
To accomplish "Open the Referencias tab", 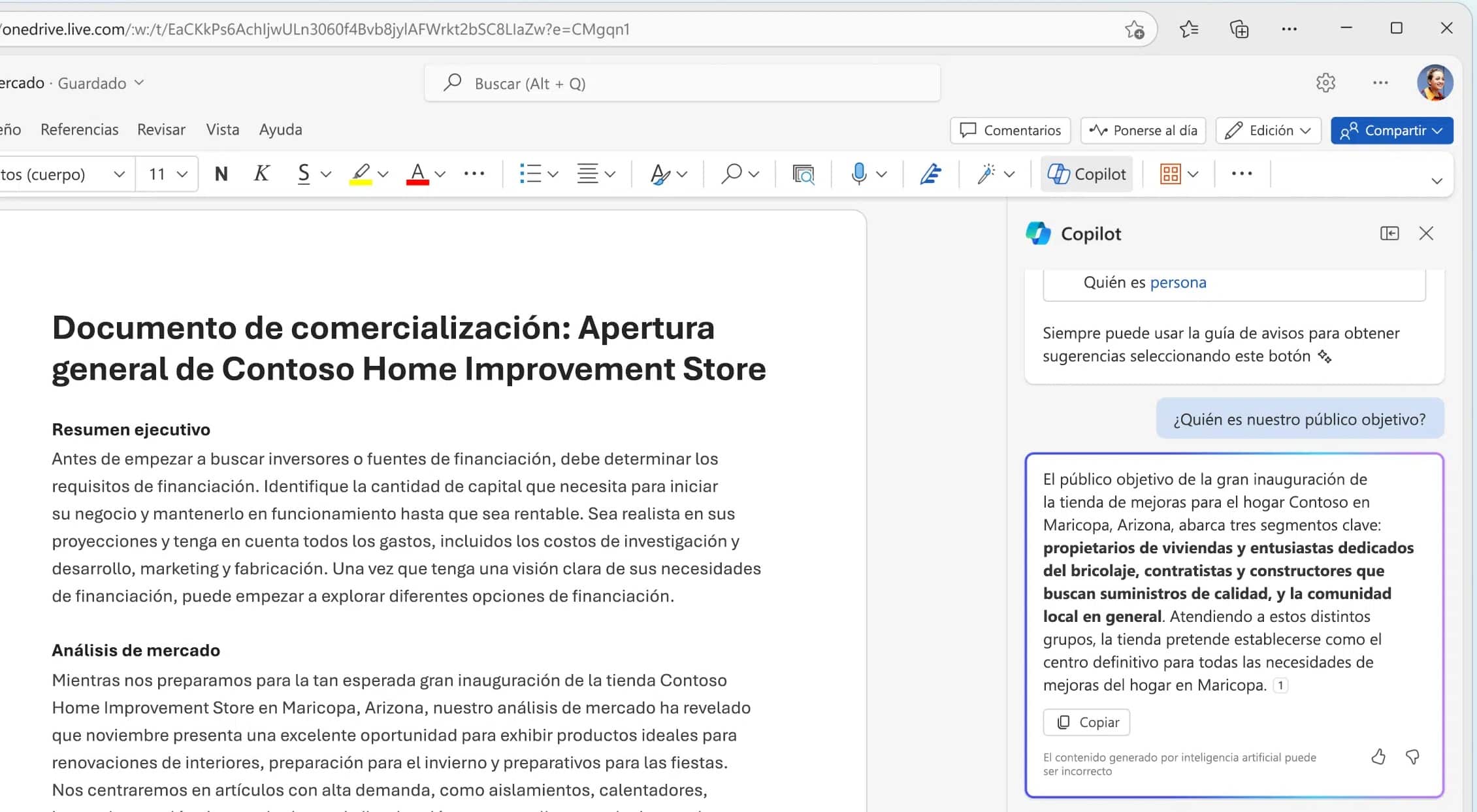I will point(80,129).
